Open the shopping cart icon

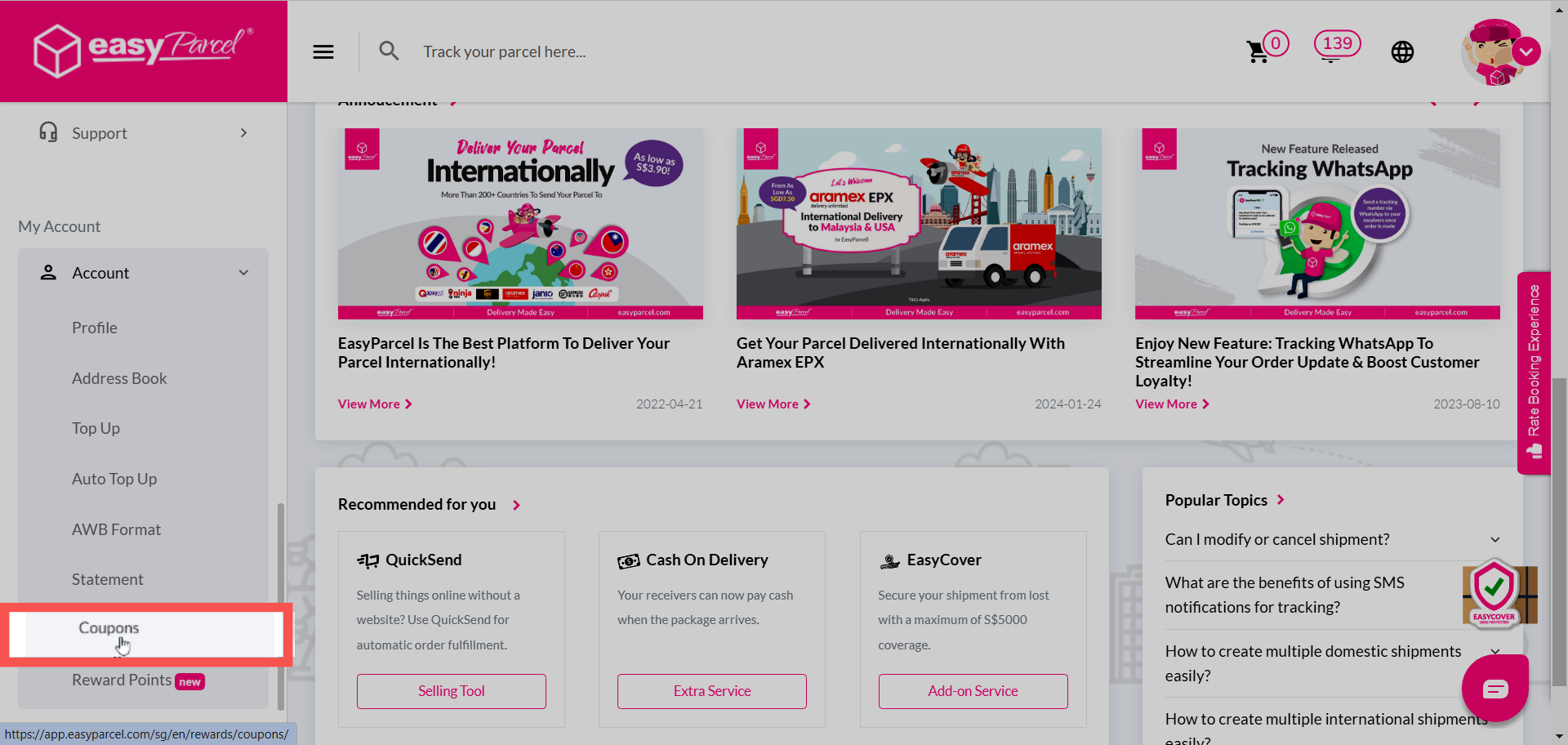pyautogui.click(x=1258, y=51)
